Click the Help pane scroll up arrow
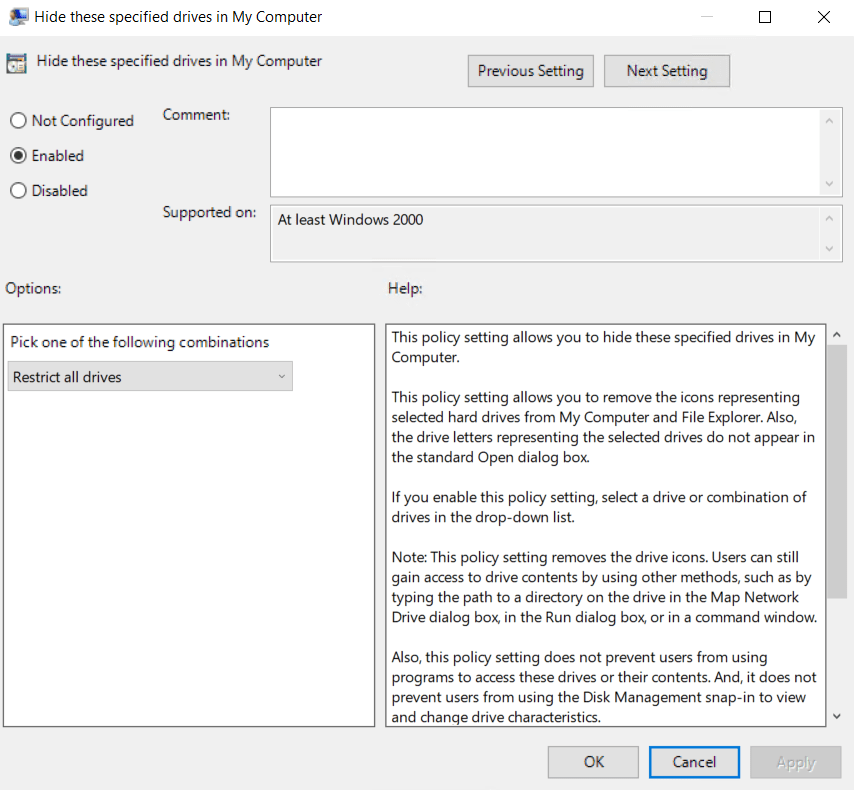 coord(836,335)
